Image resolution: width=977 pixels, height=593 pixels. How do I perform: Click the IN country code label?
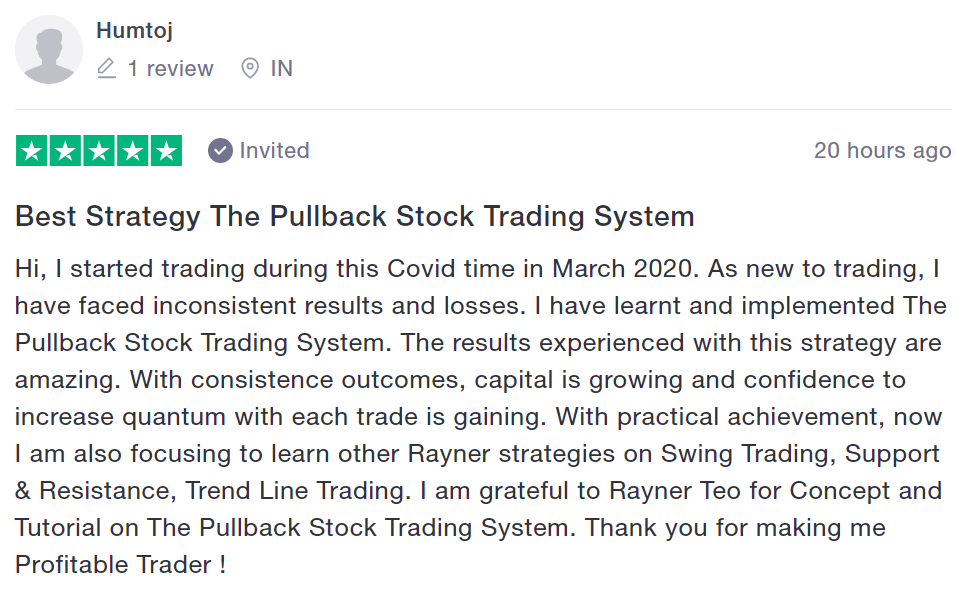pyautogui.click(x=282, y=69)
